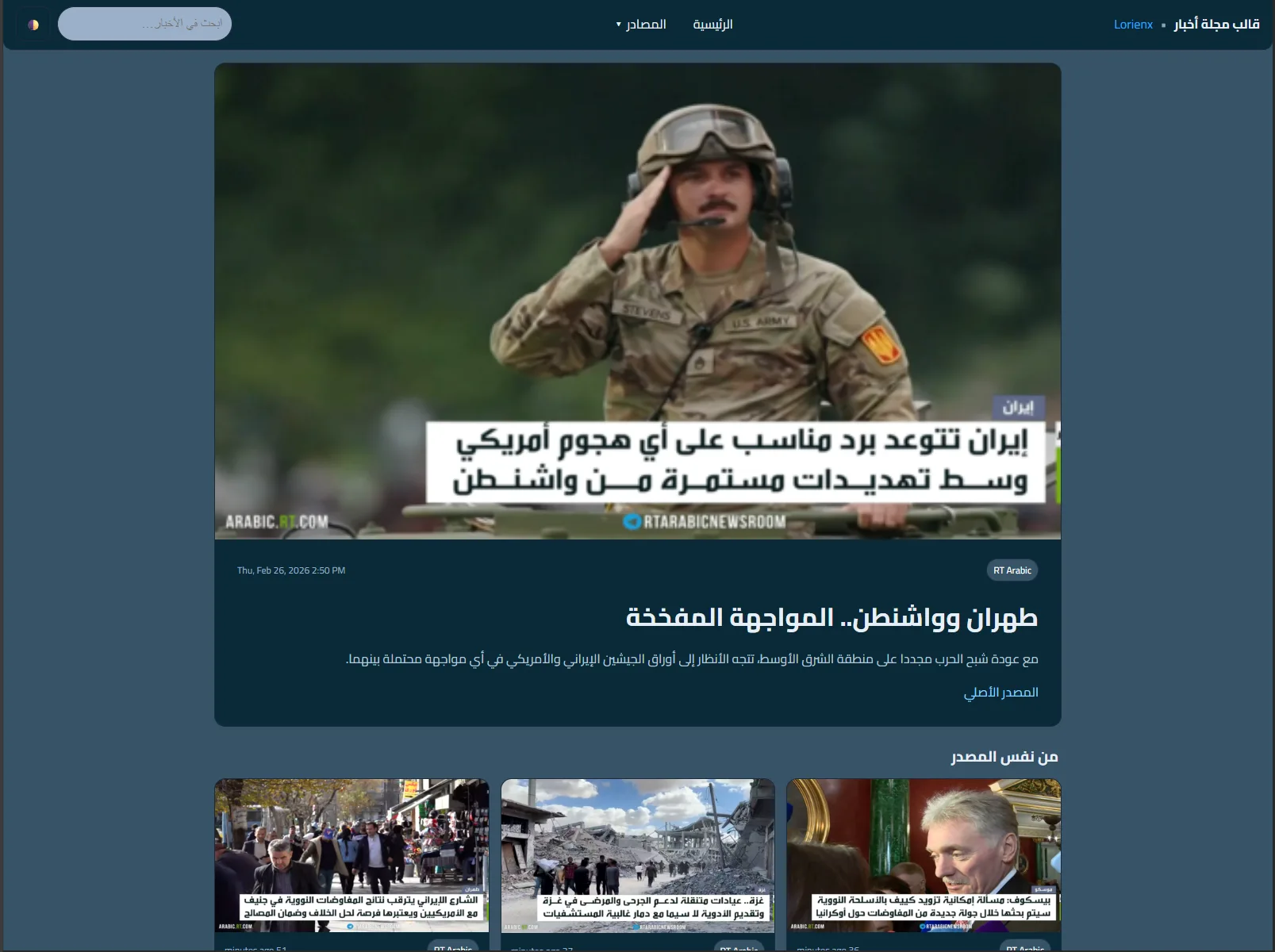Viewport: 1275px width, 952px height.
Task: Click the ابحث في الأخبار search field
Action: 144,23
